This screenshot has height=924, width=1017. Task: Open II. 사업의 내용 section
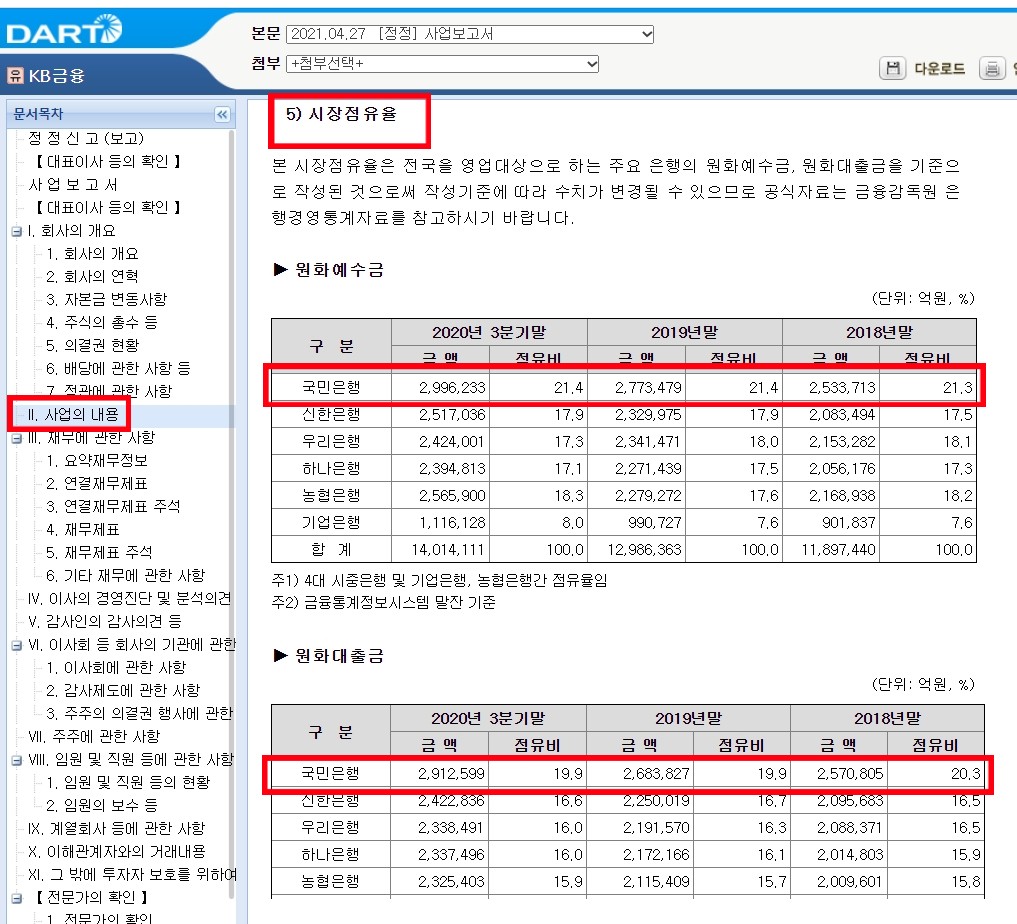73,414
